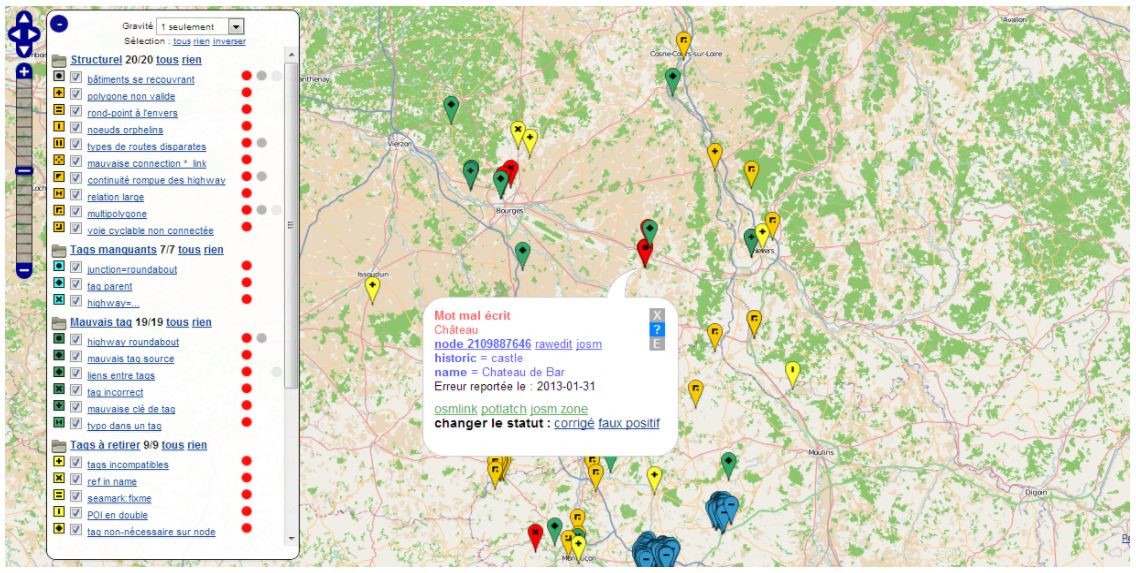
Task: Toggle the 'noeuds orphelins' checkbox
Action: pyautogui.click(x=76, y=129)
